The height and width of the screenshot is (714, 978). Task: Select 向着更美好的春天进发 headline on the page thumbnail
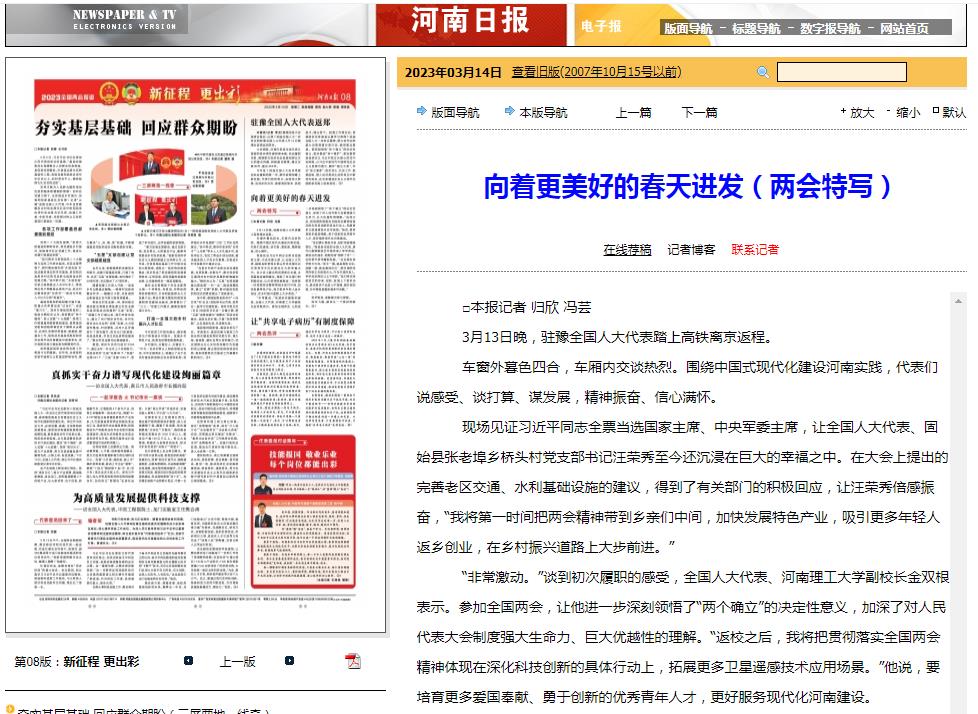pyautogui.click(x=291, y=198)
